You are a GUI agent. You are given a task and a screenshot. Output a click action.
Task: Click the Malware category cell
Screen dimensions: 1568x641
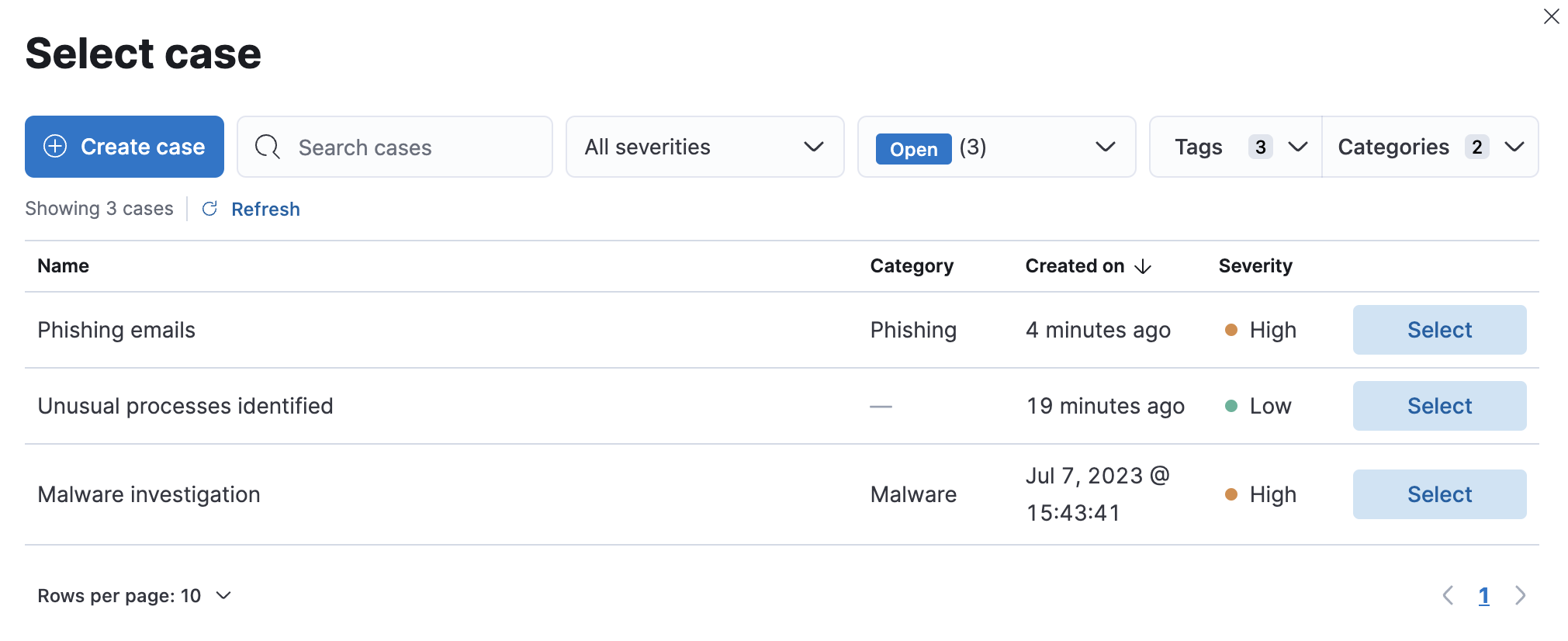pos(913,494)
